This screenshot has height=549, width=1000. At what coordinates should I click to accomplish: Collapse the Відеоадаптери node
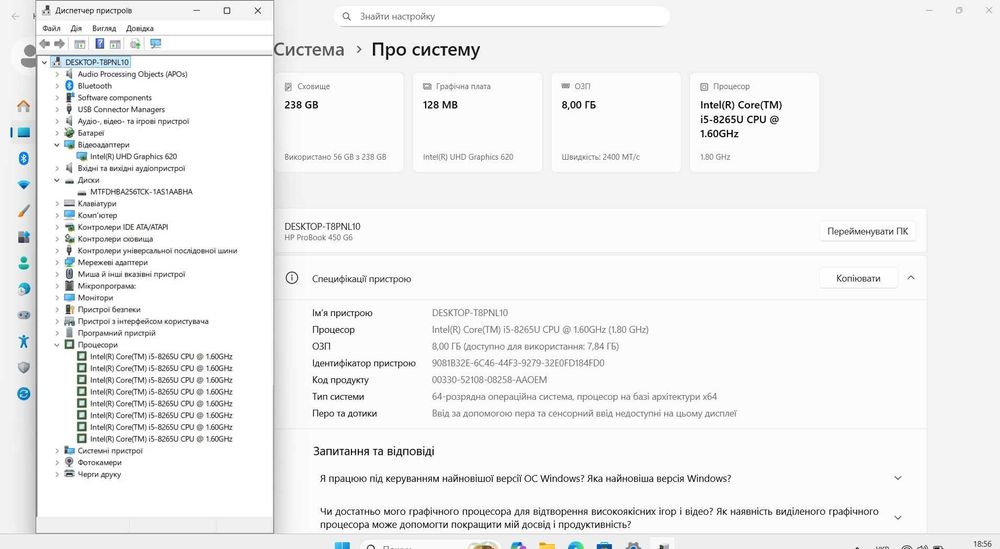57,145
